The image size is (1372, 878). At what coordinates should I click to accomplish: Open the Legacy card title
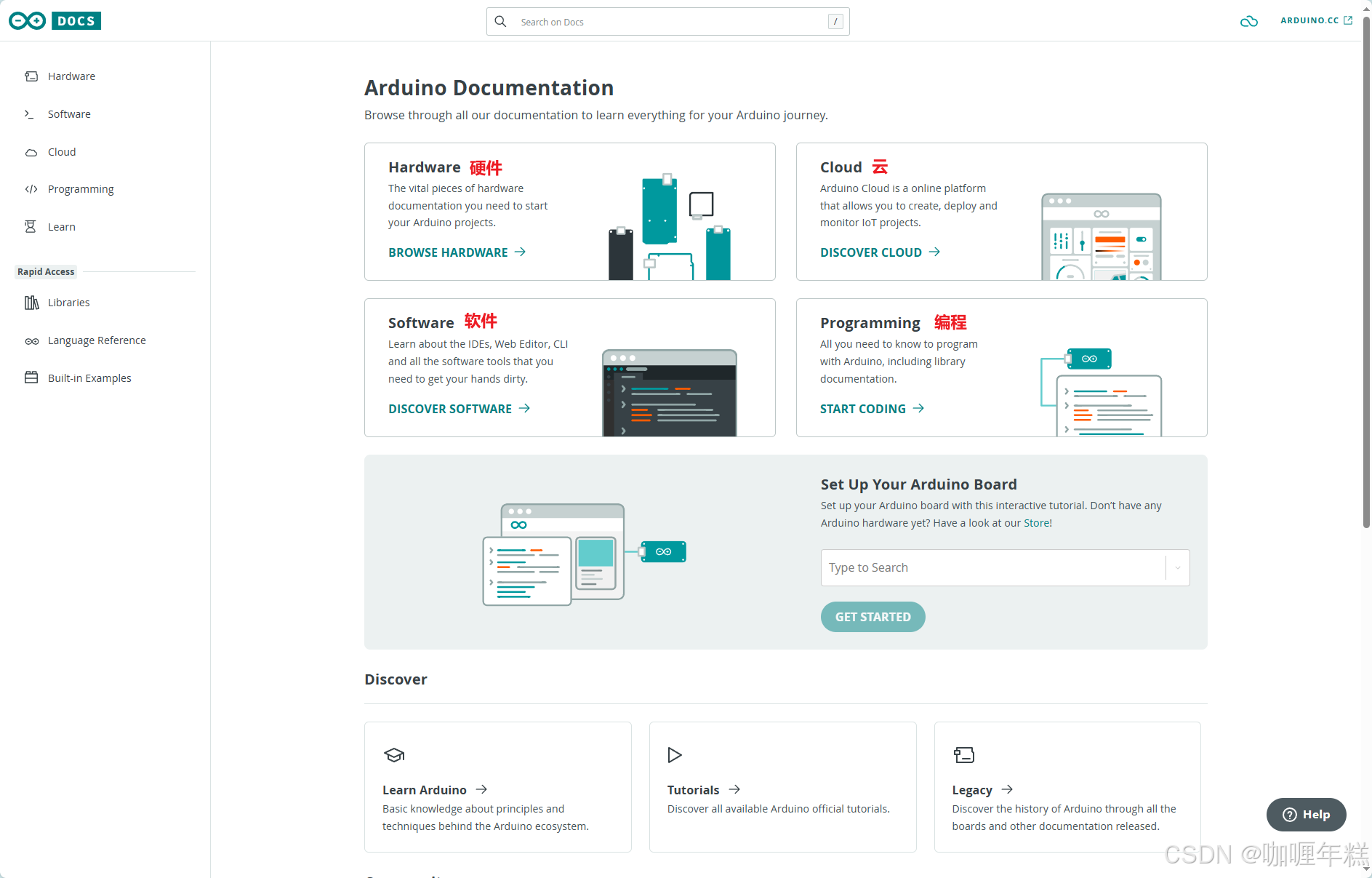click(972, 790)
